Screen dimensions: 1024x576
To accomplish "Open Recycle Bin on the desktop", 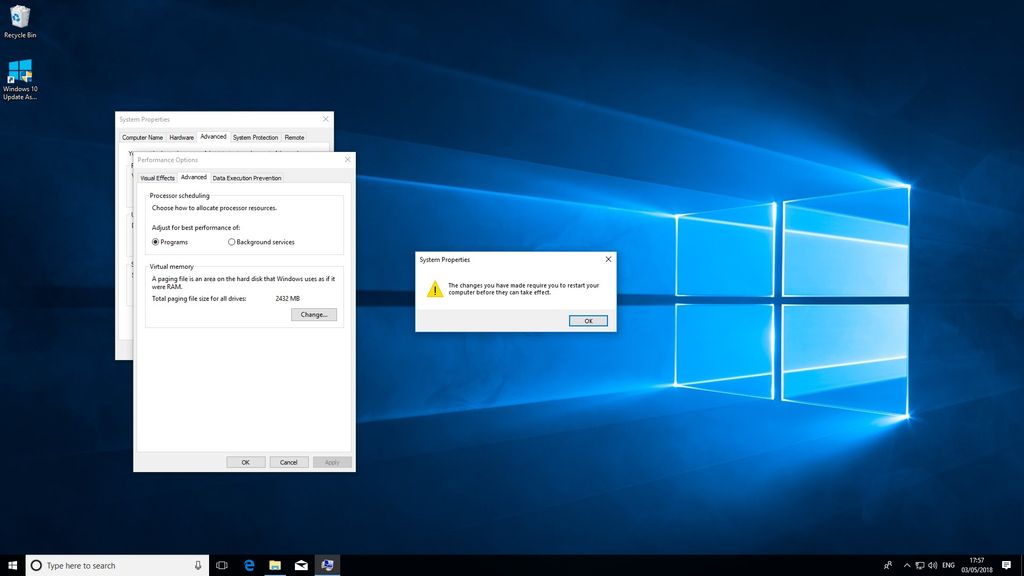I will tap(20, 16).
